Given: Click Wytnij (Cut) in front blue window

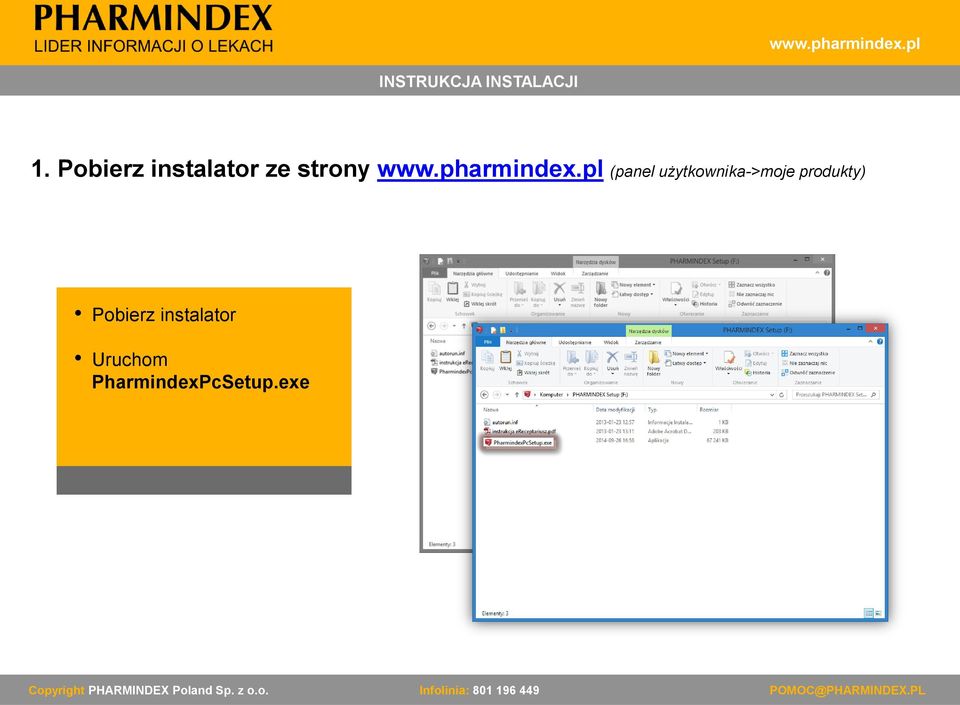Looking at the screenshot, I should point(527,354).
